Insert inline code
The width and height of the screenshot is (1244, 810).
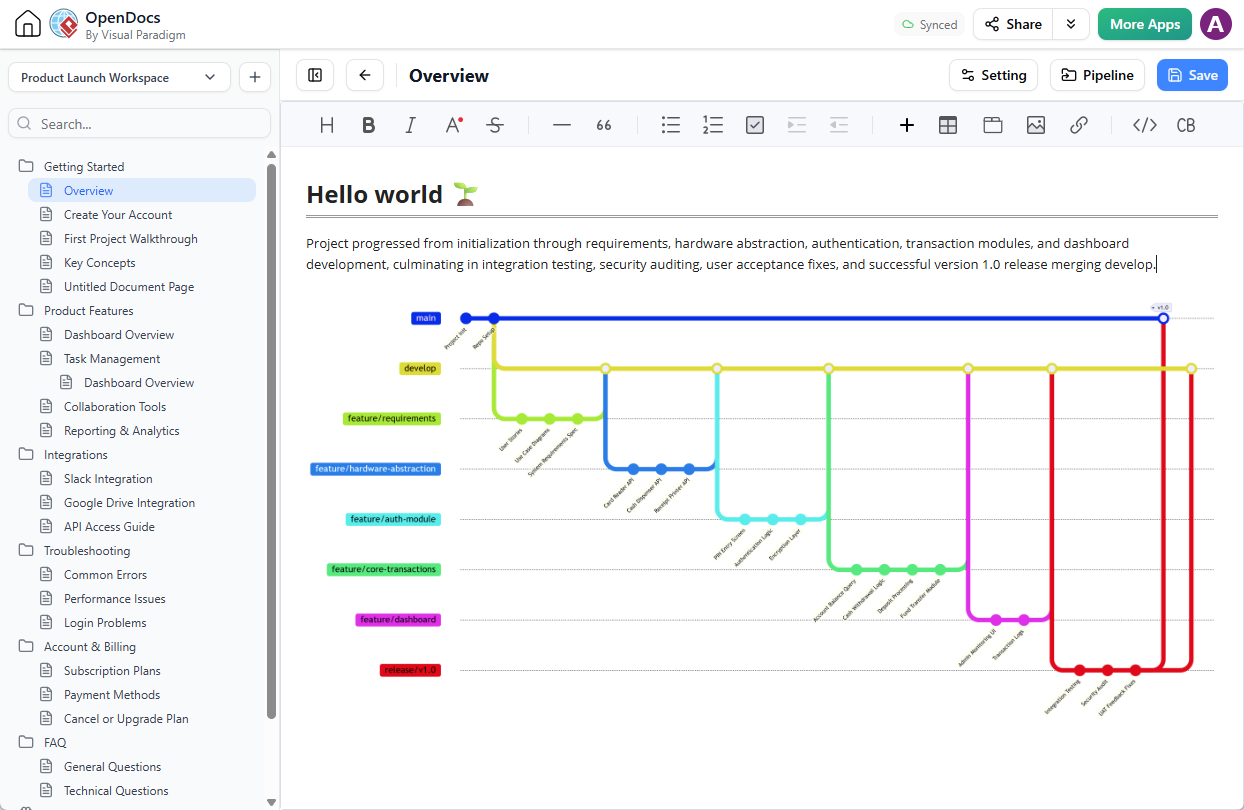click(x=1145, y=125)
